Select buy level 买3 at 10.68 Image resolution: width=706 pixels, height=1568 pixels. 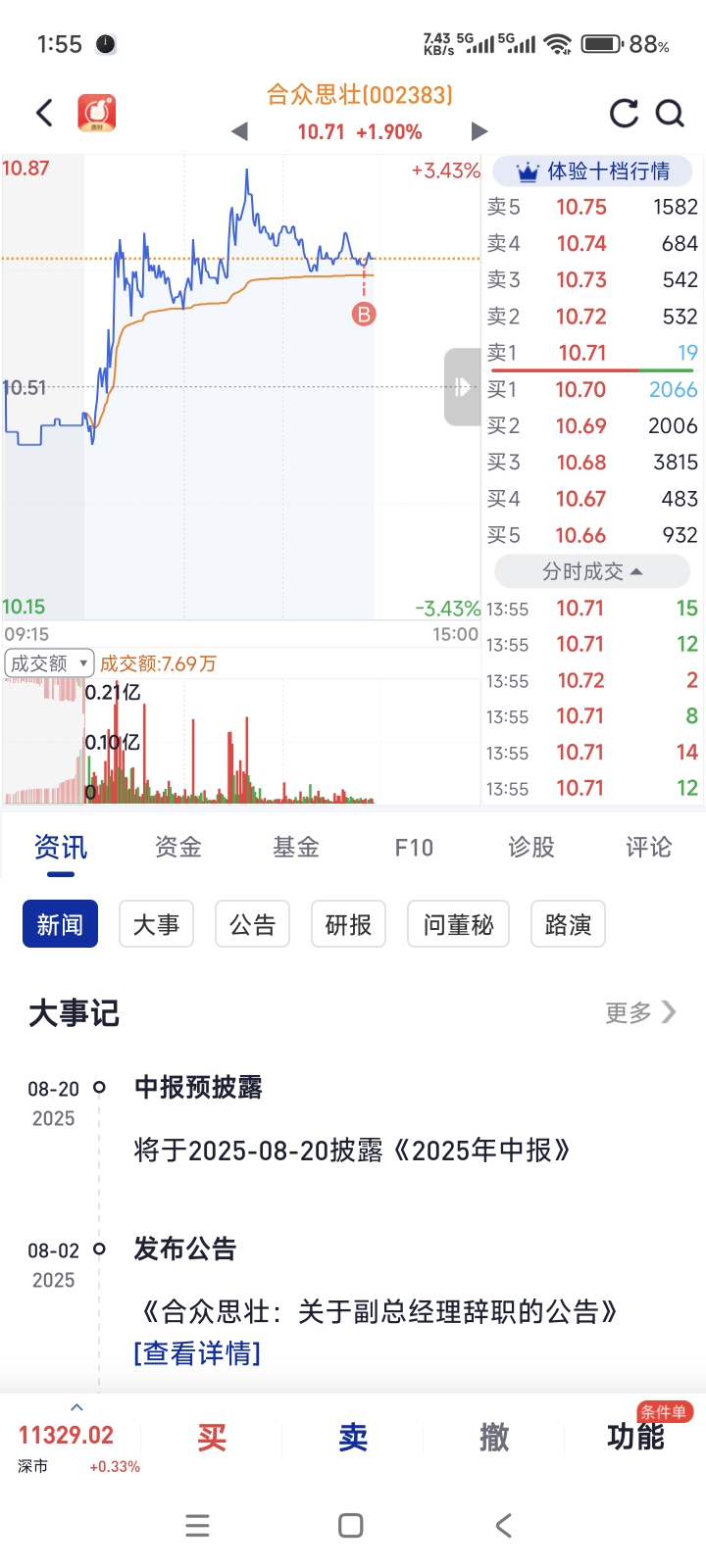pyautogui.click(x=592, y=462)
